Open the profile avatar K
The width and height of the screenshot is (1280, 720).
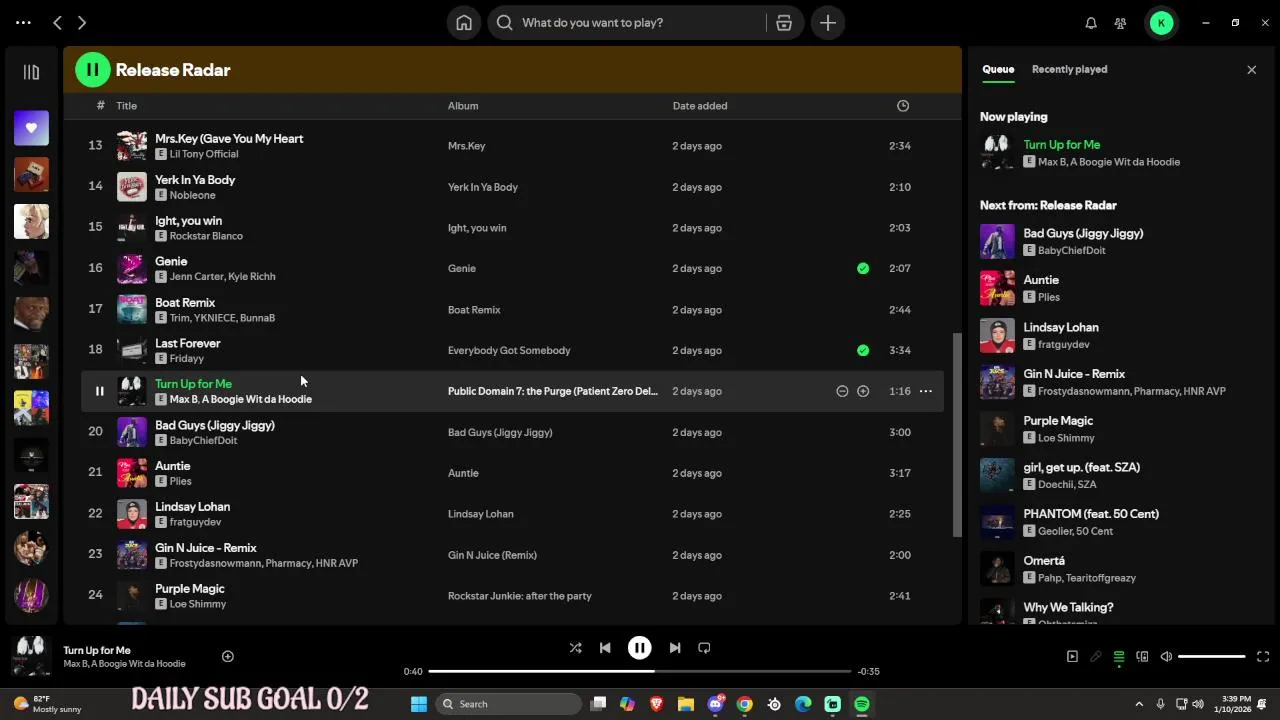(x=1161, y=23)
